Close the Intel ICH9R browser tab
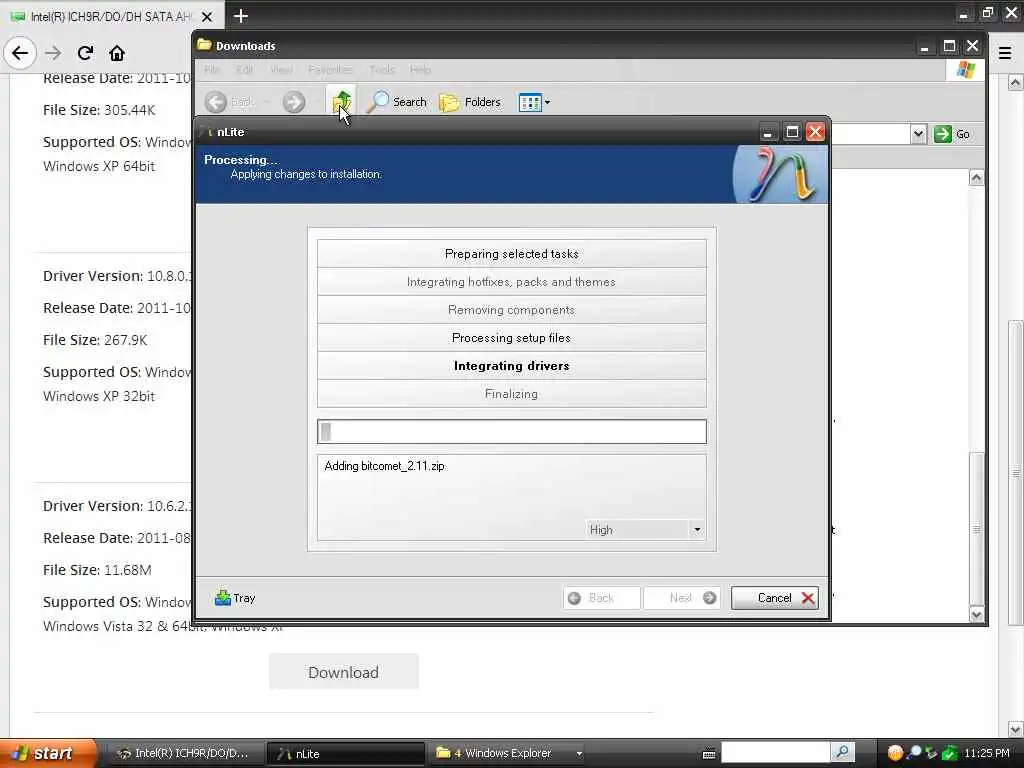Viewport: 1024px width, 768px height. pyautogui.click(x=206, y=16)
